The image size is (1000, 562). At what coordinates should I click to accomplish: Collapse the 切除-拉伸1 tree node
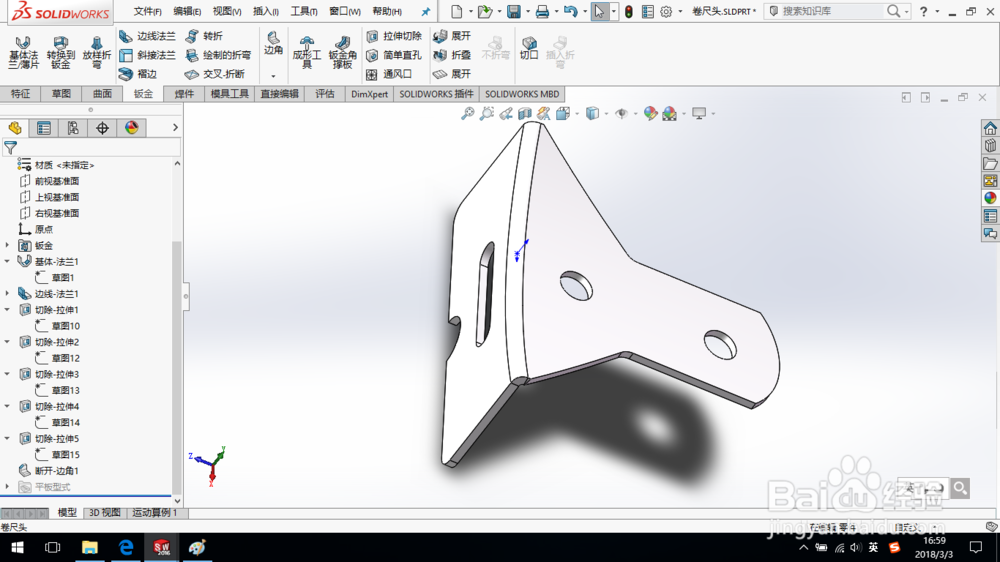pyautogui.click(x=7, y=309)
